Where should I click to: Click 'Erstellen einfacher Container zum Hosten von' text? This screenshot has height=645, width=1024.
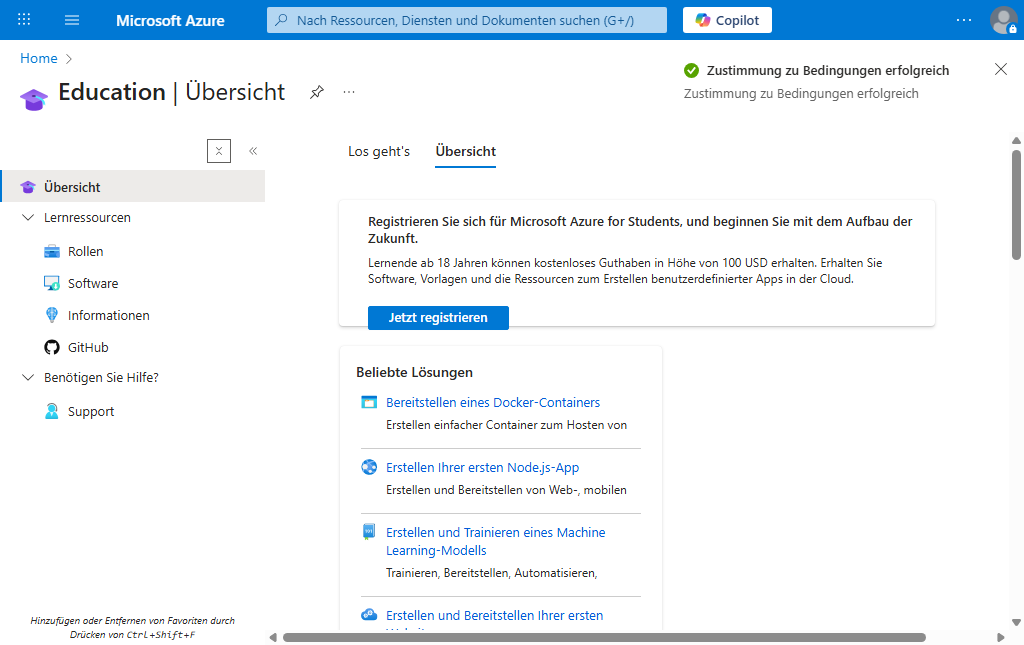coord(506,425)
